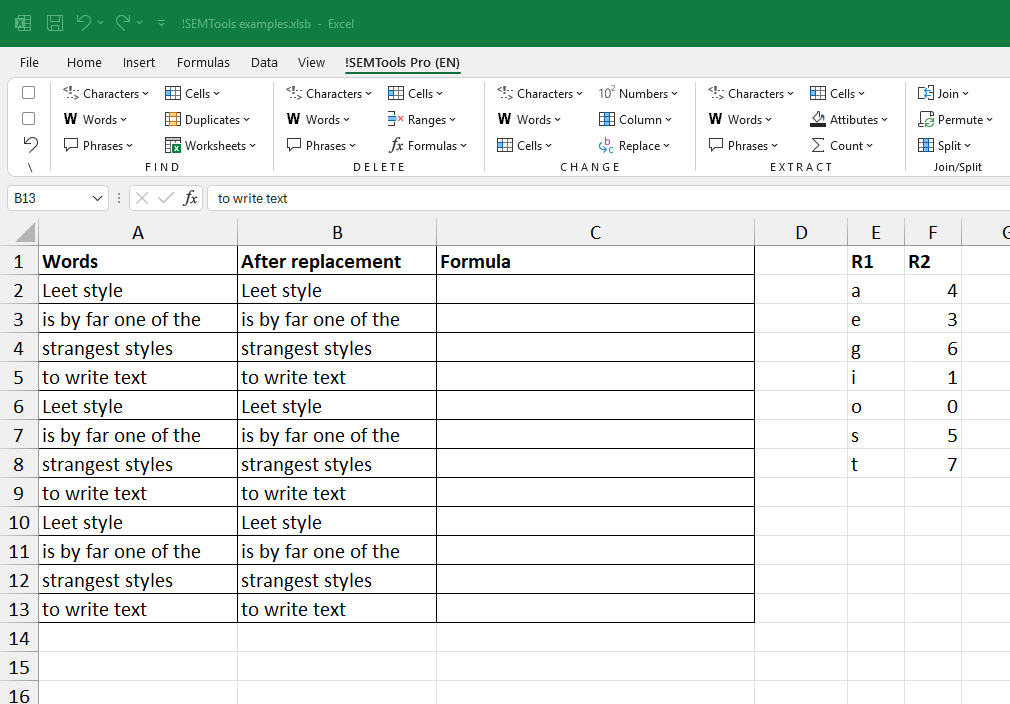Open the Column dropdown in CHANGE group
This screenshot has width=1010, height=704.
coord(637,119)
